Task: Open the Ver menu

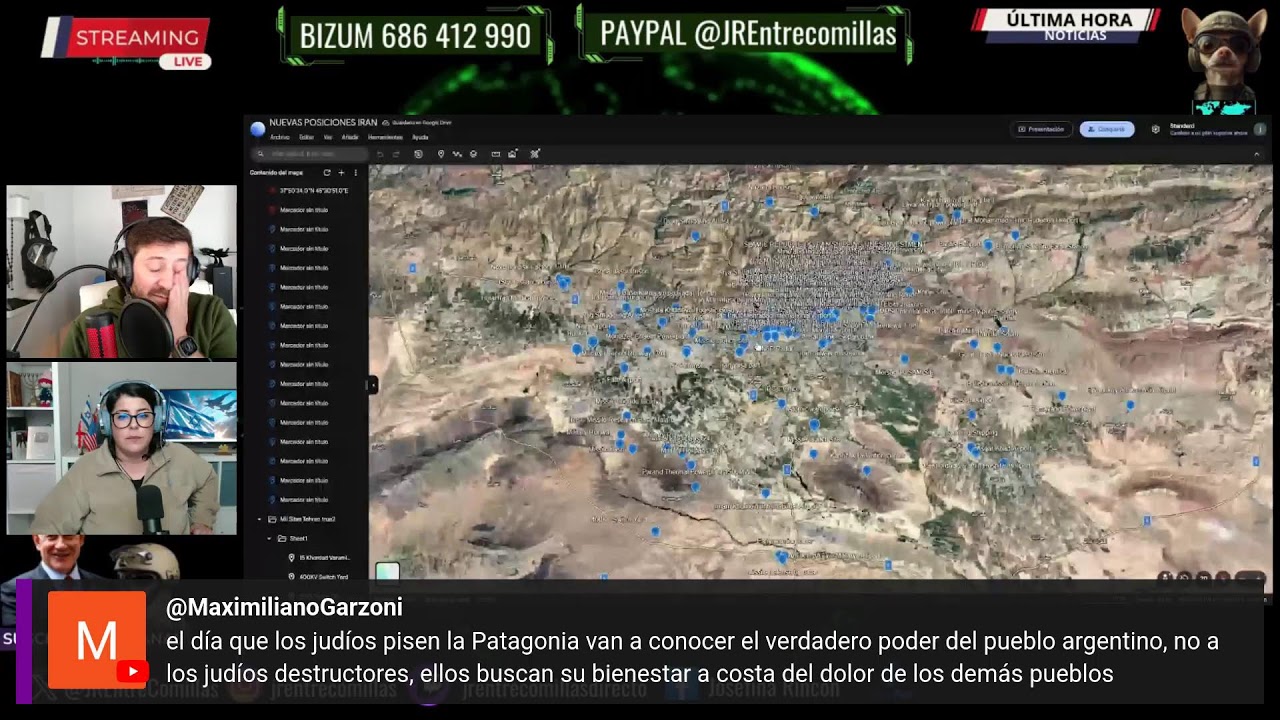Action: tap(328, 137)
